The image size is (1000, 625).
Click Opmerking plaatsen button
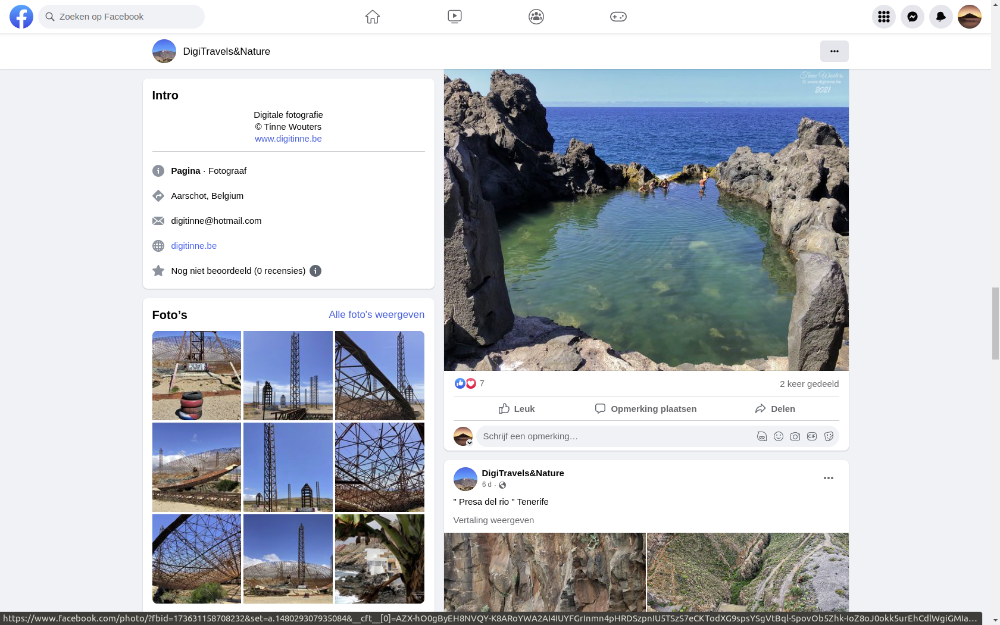[x=645, y=409]
